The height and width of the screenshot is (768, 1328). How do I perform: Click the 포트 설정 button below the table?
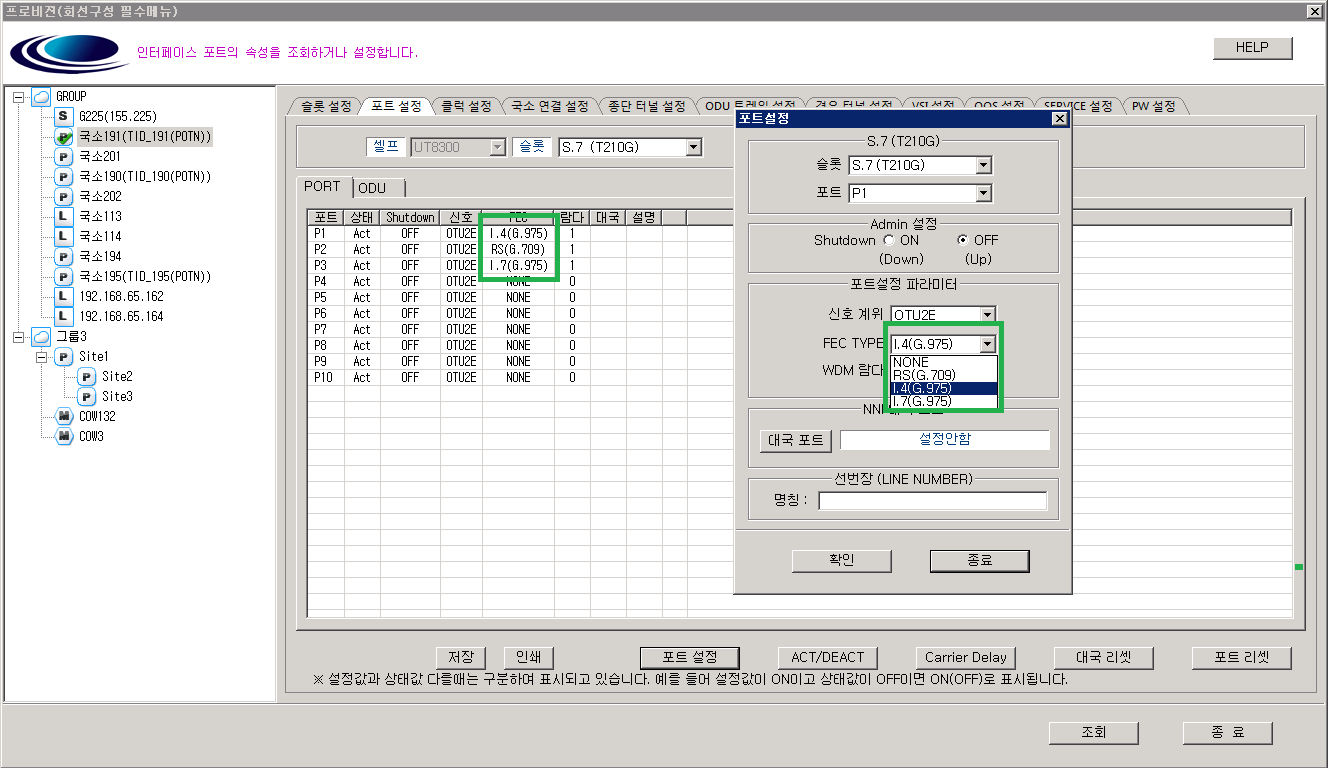(x=690, y=658)
